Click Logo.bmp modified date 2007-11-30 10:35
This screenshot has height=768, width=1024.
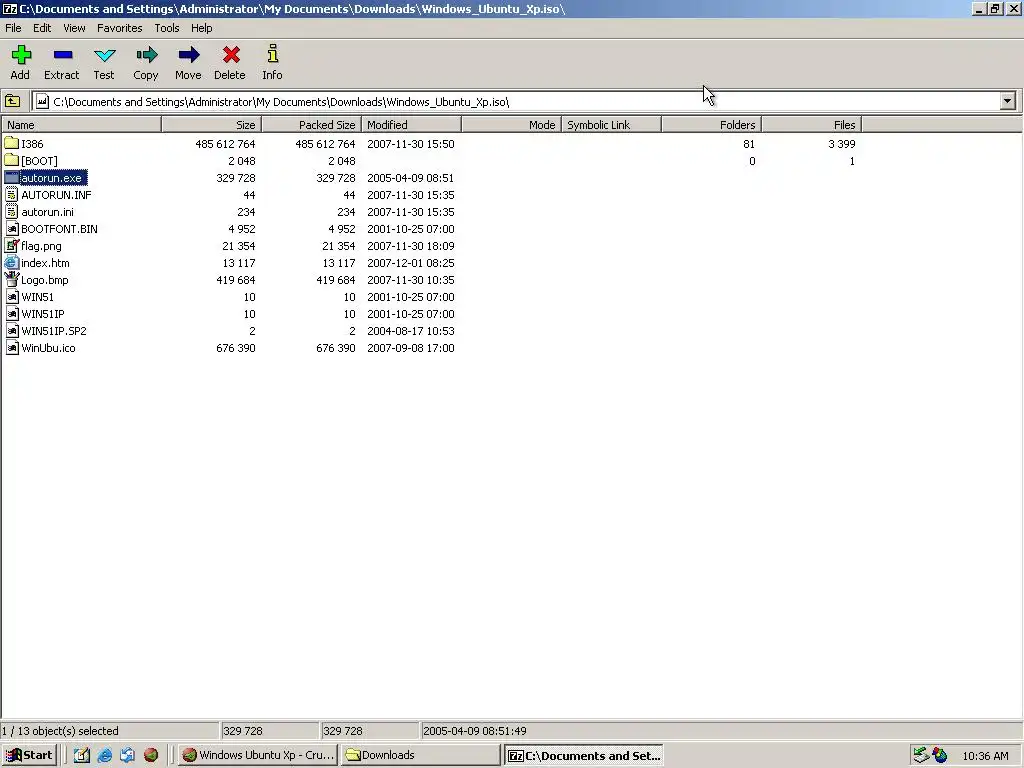pyautogui.click(x=411, y=280)
